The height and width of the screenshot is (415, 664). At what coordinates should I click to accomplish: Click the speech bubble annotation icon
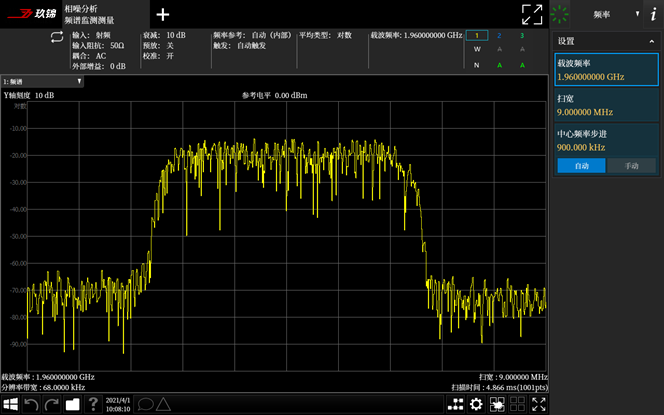145,404
